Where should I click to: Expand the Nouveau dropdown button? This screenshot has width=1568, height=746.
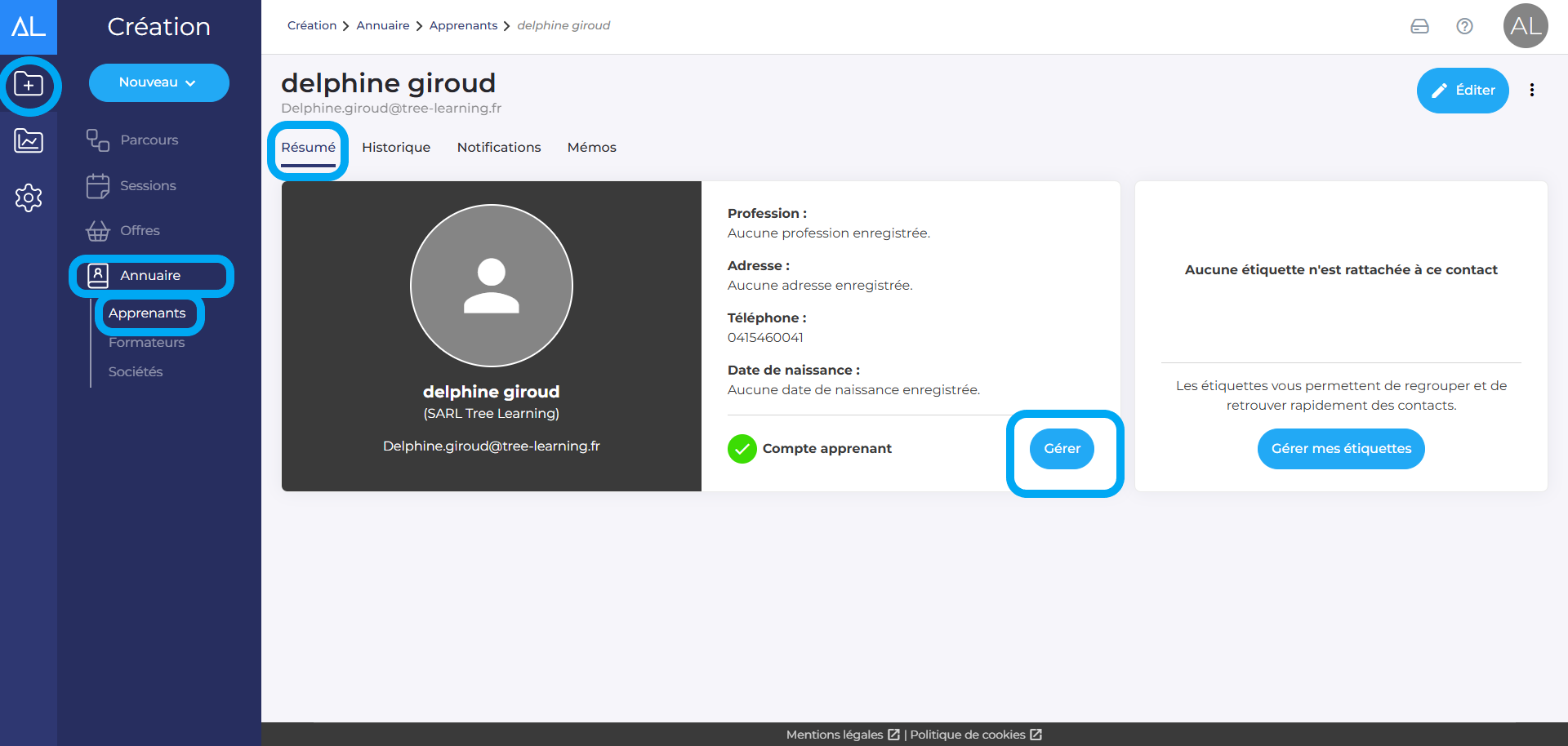(x=158, y=82)
